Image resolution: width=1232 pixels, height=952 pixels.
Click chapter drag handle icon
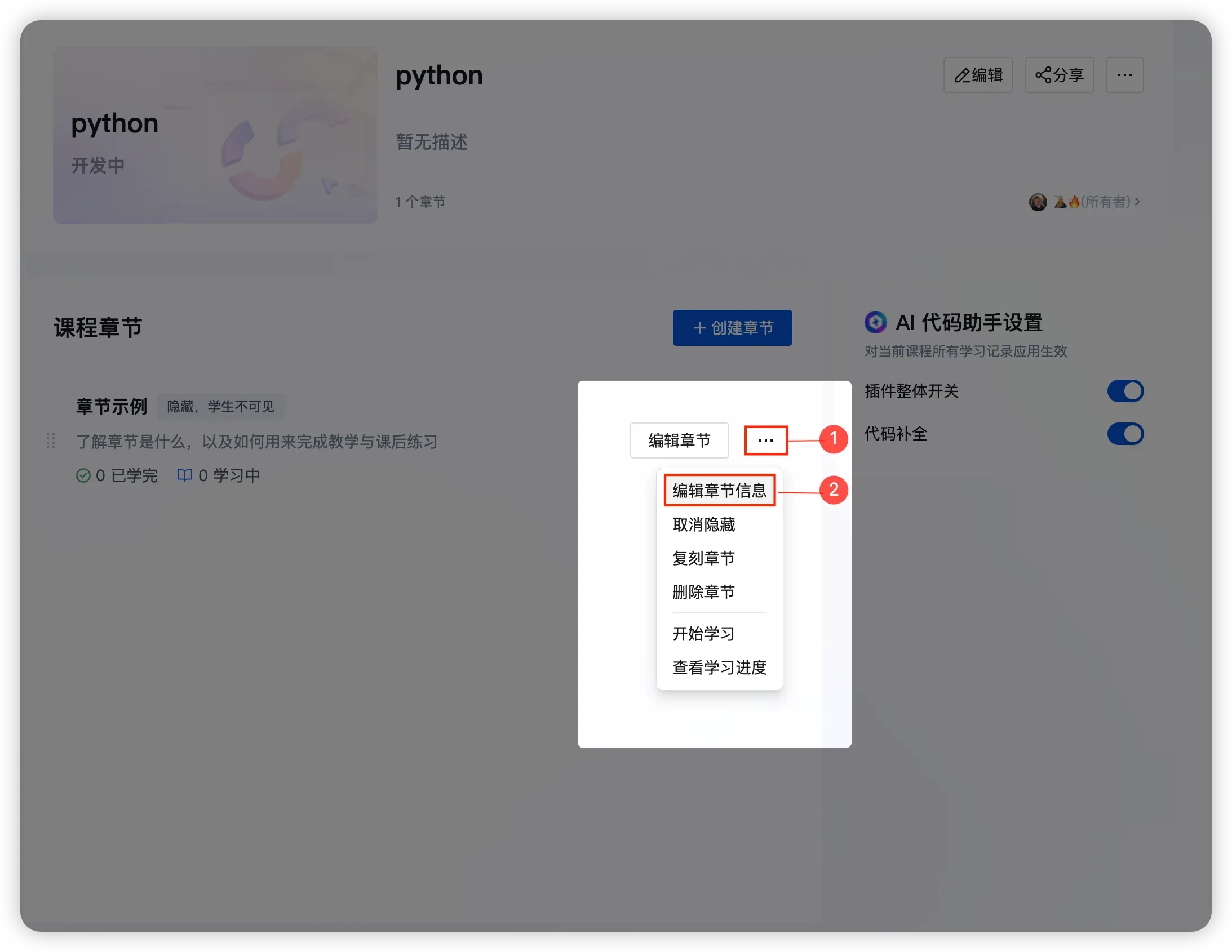click(51, 441)
